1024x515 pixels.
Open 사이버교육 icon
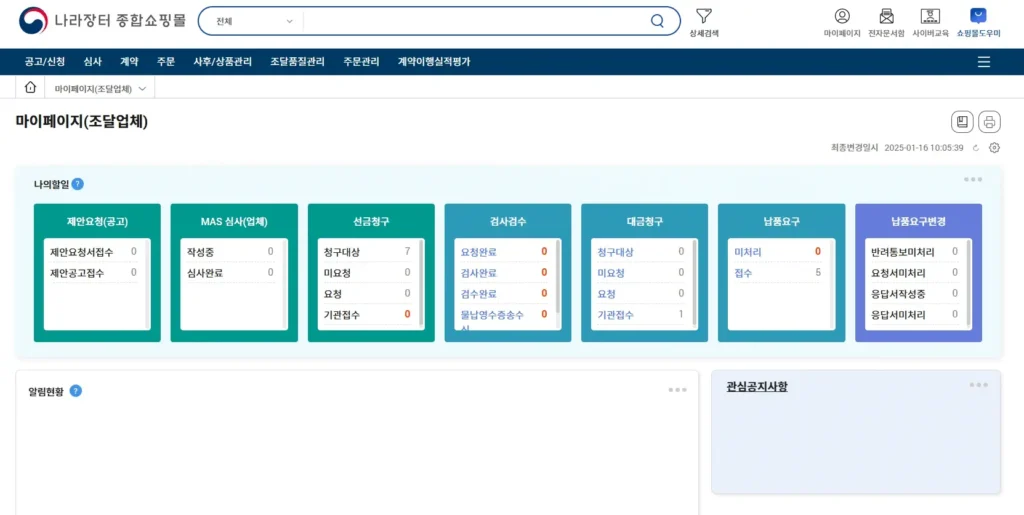tap(930, 16)
